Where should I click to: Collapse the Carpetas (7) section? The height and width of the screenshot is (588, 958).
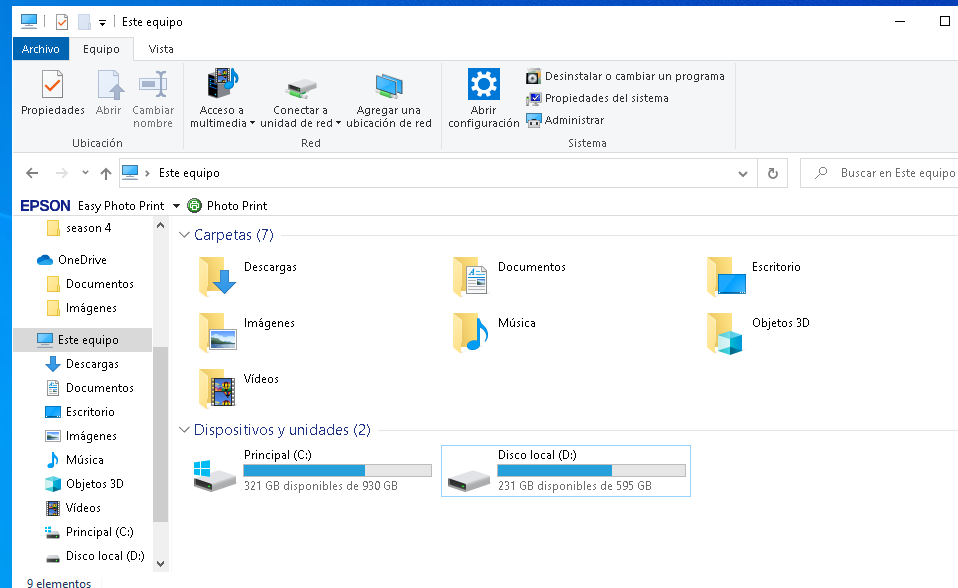coord(184,235)
